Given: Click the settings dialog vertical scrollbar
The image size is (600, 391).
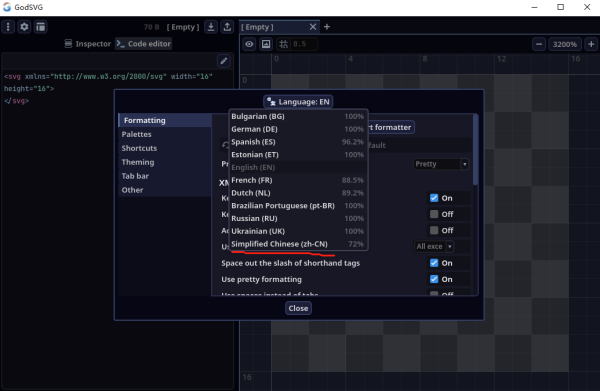Looking at the screenshot, I should [x=476, y=149].
